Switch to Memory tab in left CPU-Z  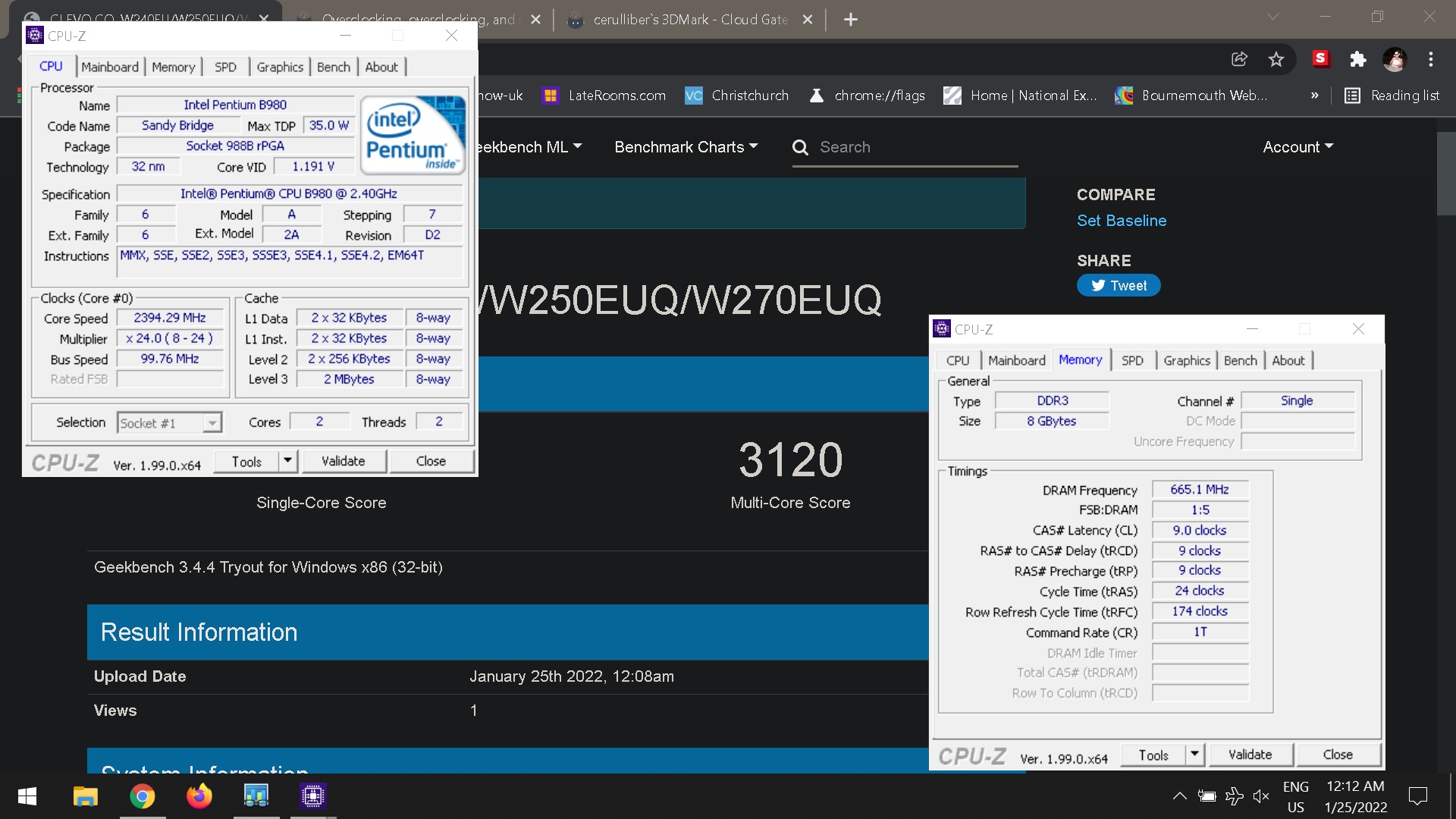(174, 67)
